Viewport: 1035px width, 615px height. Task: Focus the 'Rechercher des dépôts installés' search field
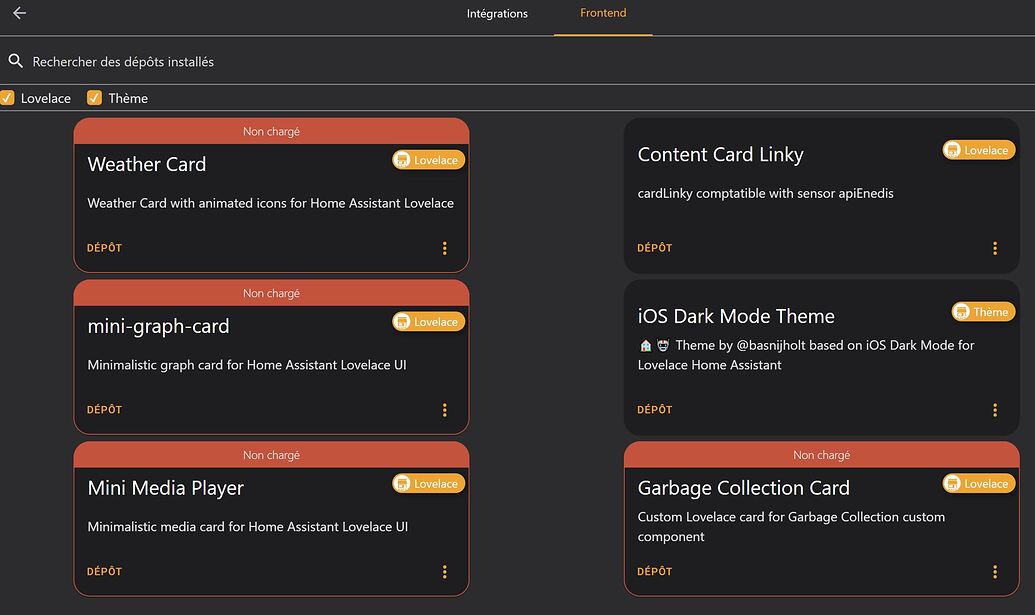coord(518,61)
